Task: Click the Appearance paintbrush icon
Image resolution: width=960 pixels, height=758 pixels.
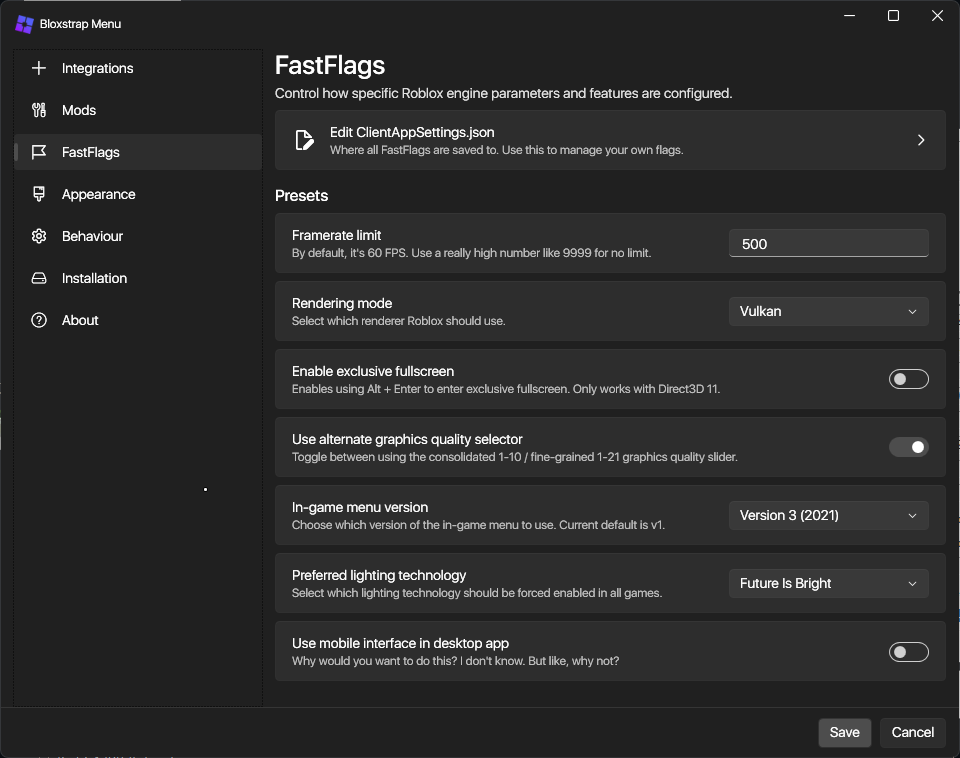Action: pos(39,194)
